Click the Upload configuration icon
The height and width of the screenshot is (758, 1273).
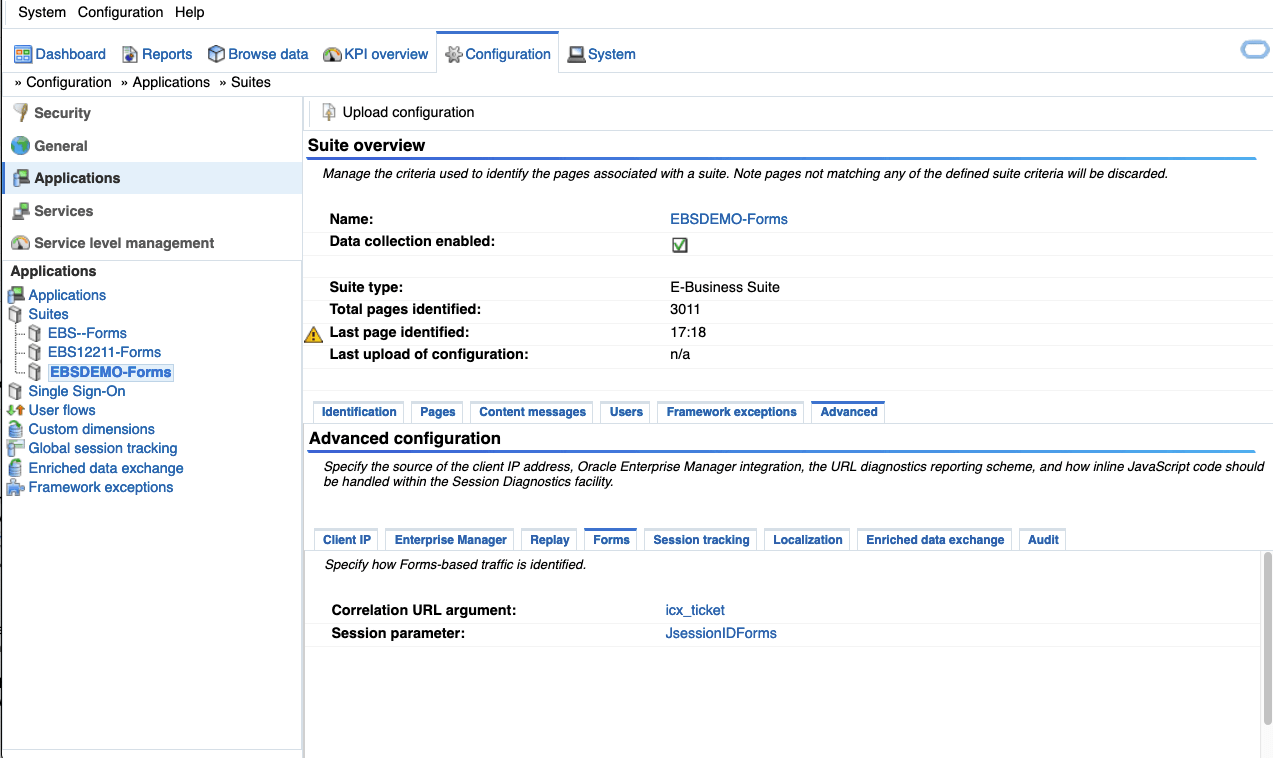(329, 112)
